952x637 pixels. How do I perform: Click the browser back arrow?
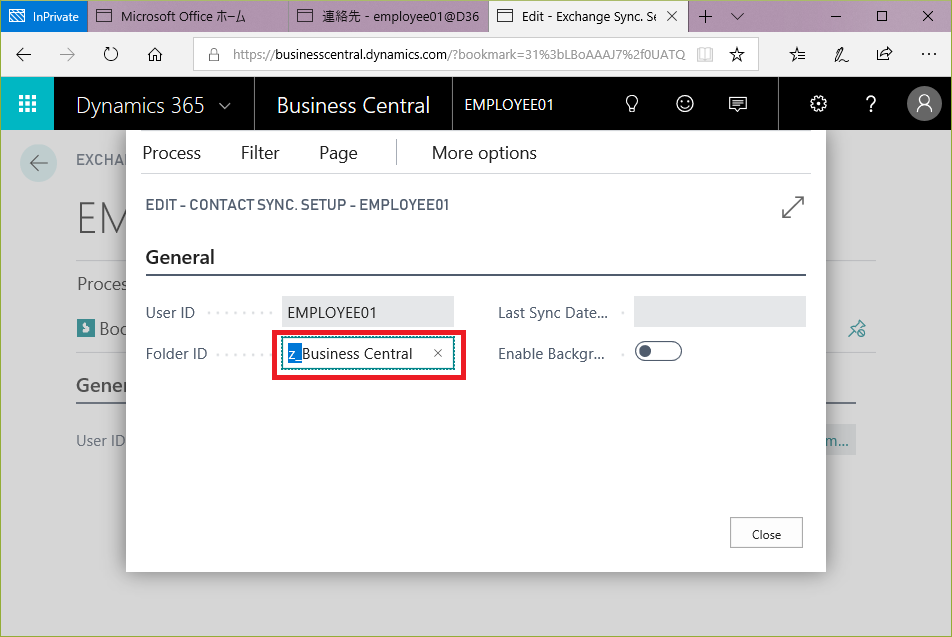coord(24,55)
